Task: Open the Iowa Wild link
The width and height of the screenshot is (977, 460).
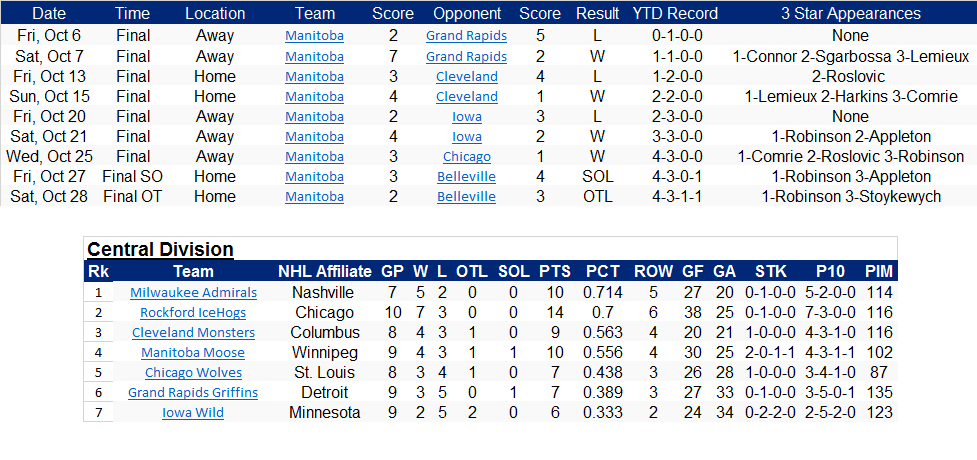Action: click(x=193, y=413)
